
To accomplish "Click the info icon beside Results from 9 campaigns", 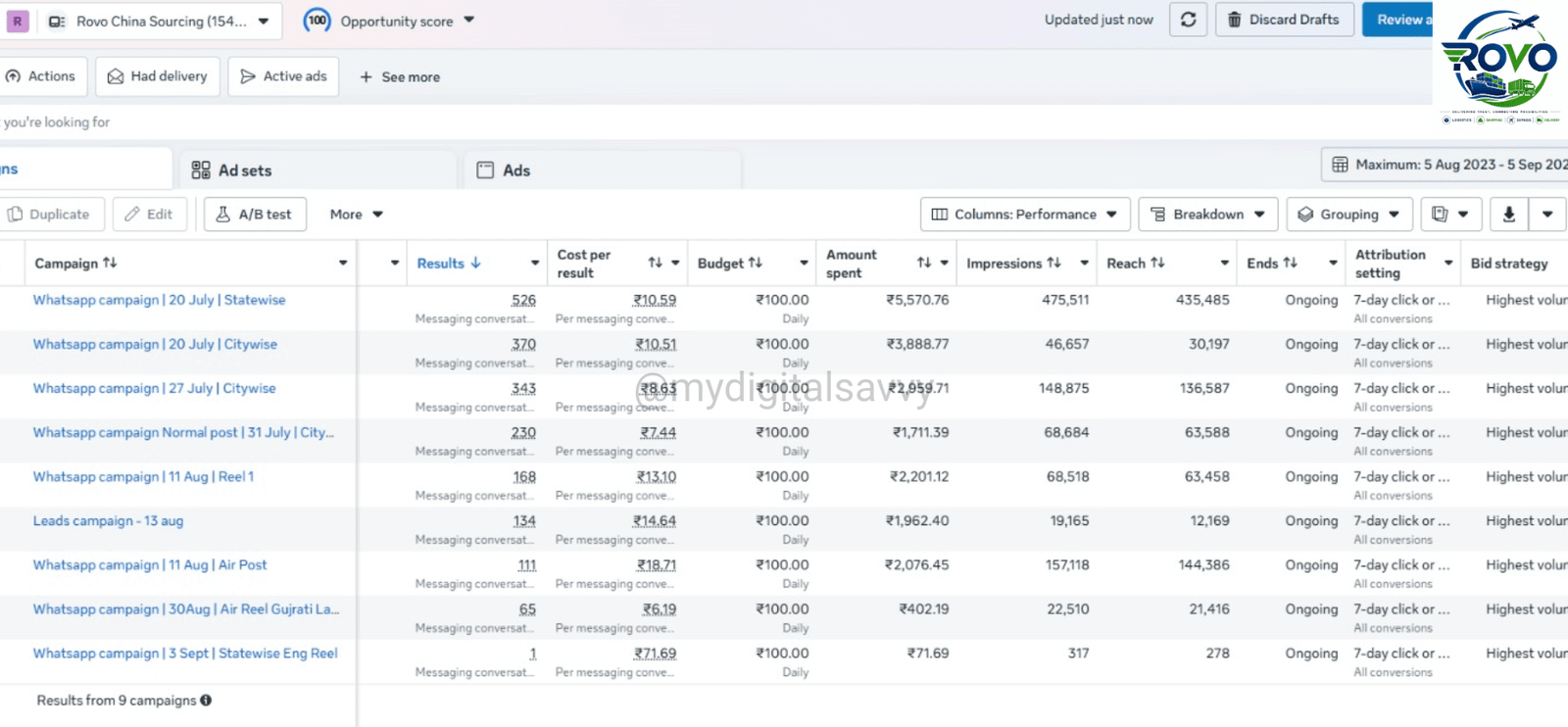I will point(206,701).
